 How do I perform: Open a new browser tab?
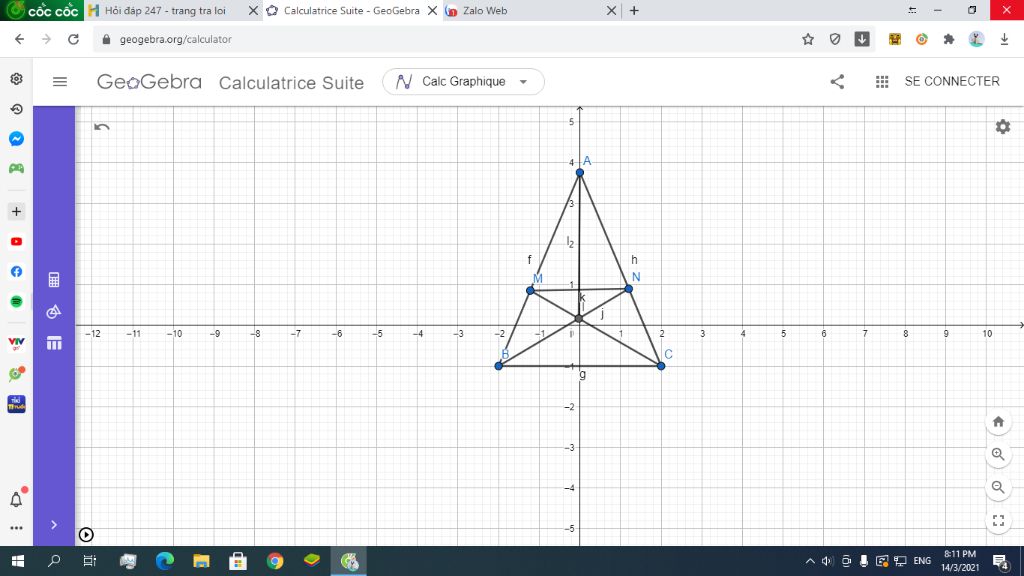coord(634,10)
